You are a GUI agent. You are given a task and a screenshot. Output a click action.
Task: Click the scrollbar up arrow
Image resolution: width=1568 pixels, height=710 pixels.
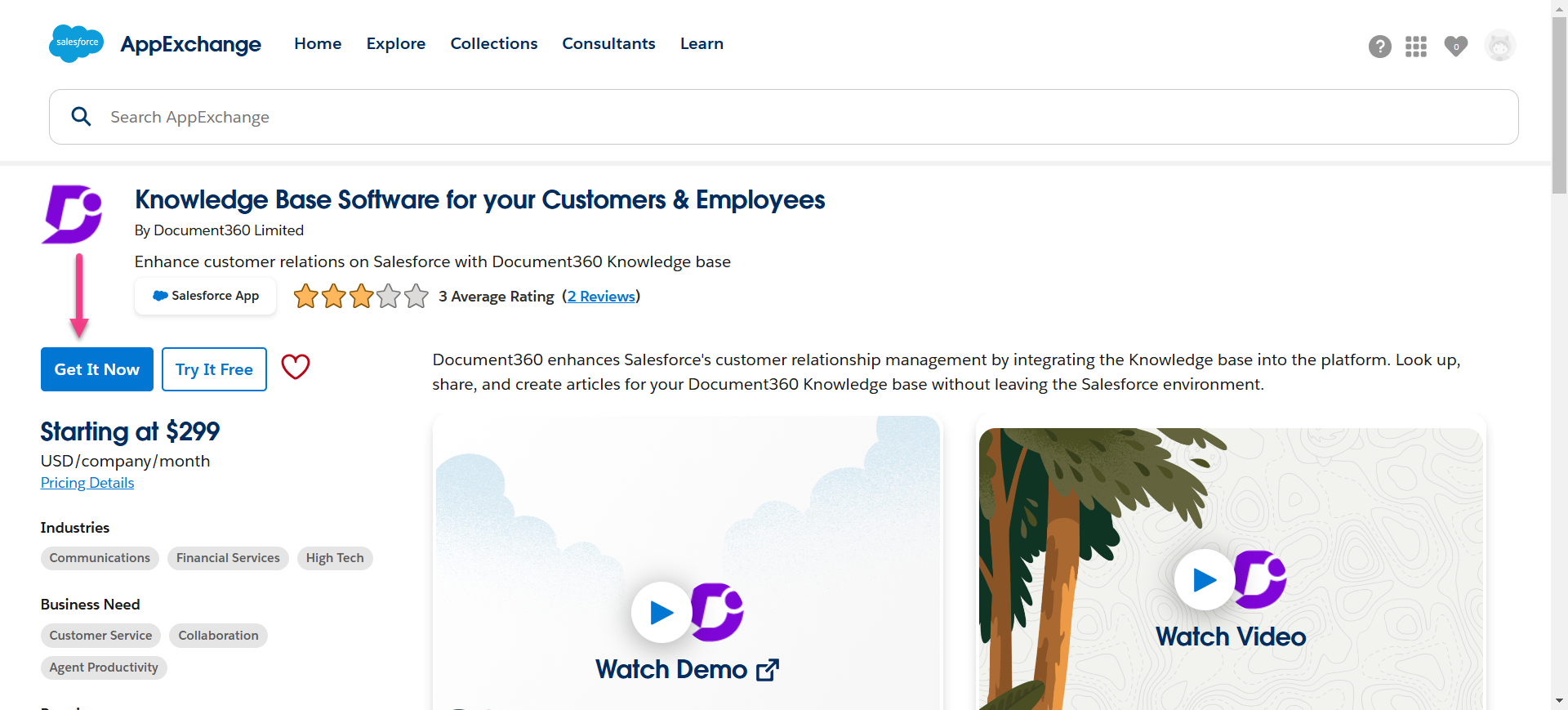click(1560, 7)
